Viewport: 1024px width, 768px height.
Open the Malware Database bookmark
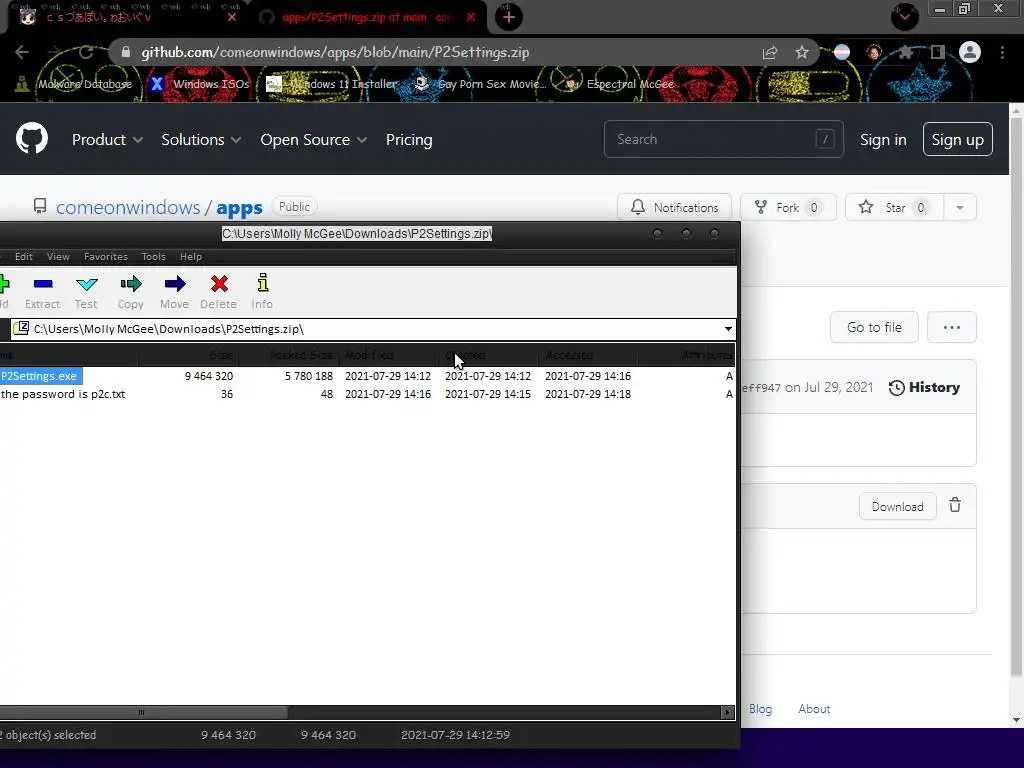point(74,84)
